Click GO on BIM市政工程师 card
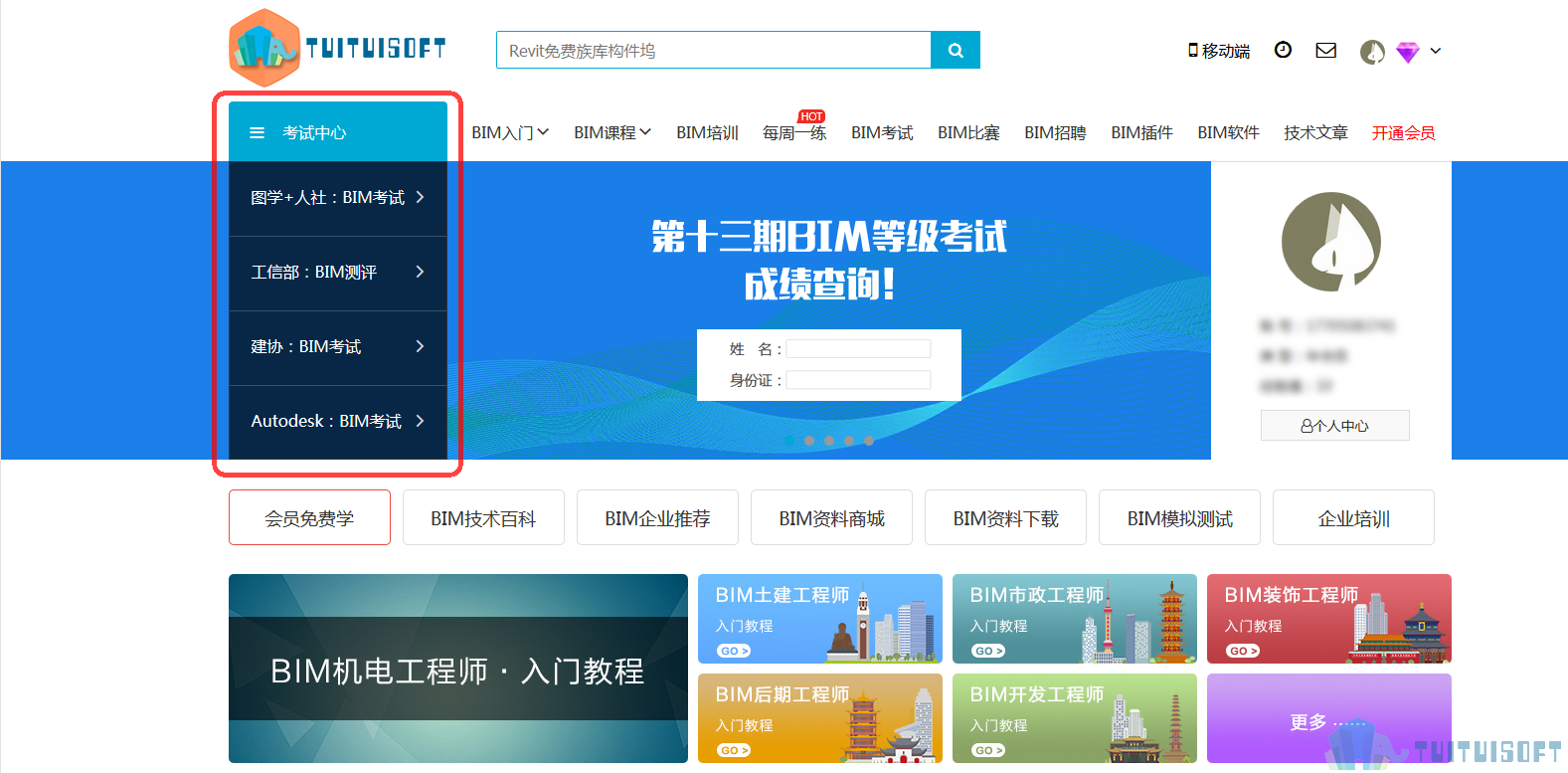The height and width of the screenshot is (773, 1568). 988,651
